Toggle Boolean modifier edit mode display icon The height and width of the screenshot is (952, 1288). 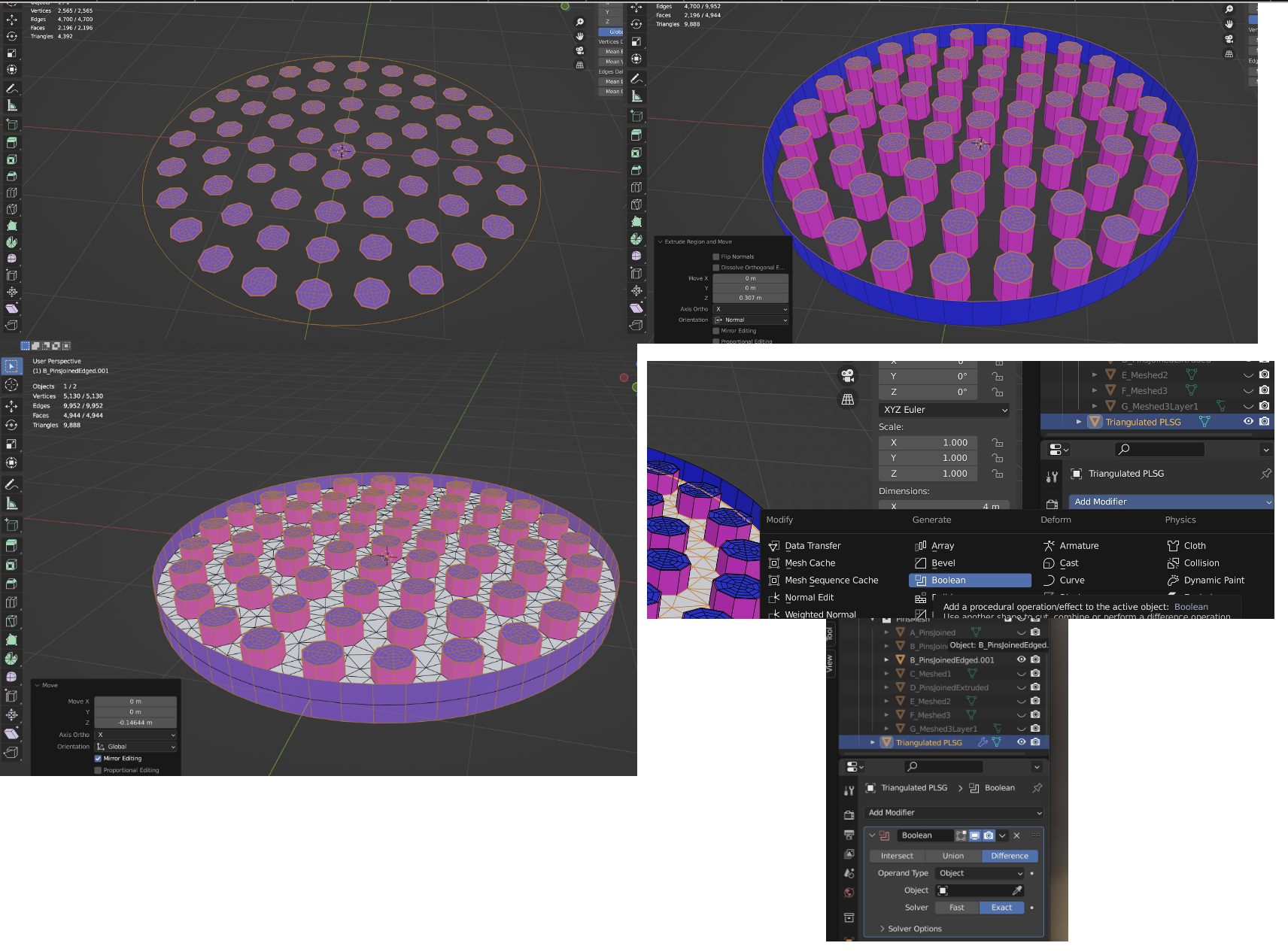click(961, 835)
